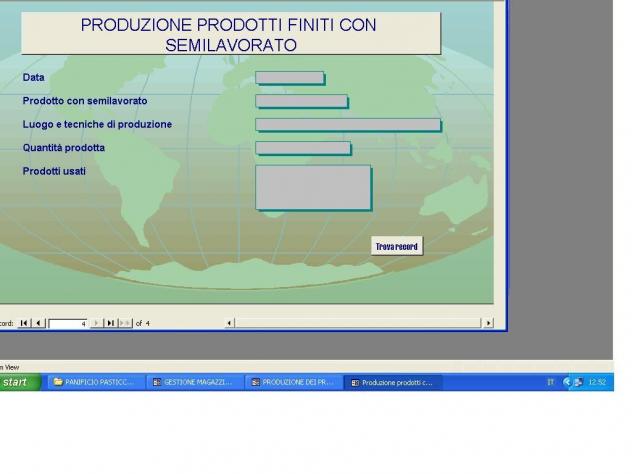
Task: Click the Prodotti usati text box
Action: tap(313, 187)
